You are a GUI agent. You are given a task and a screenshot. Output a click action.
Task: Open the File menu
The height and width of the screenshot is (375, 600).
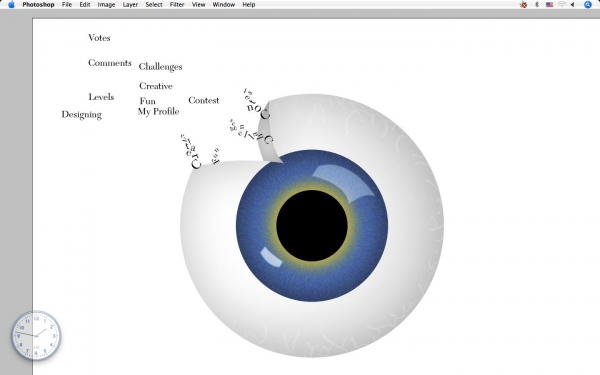click(67, 5)
